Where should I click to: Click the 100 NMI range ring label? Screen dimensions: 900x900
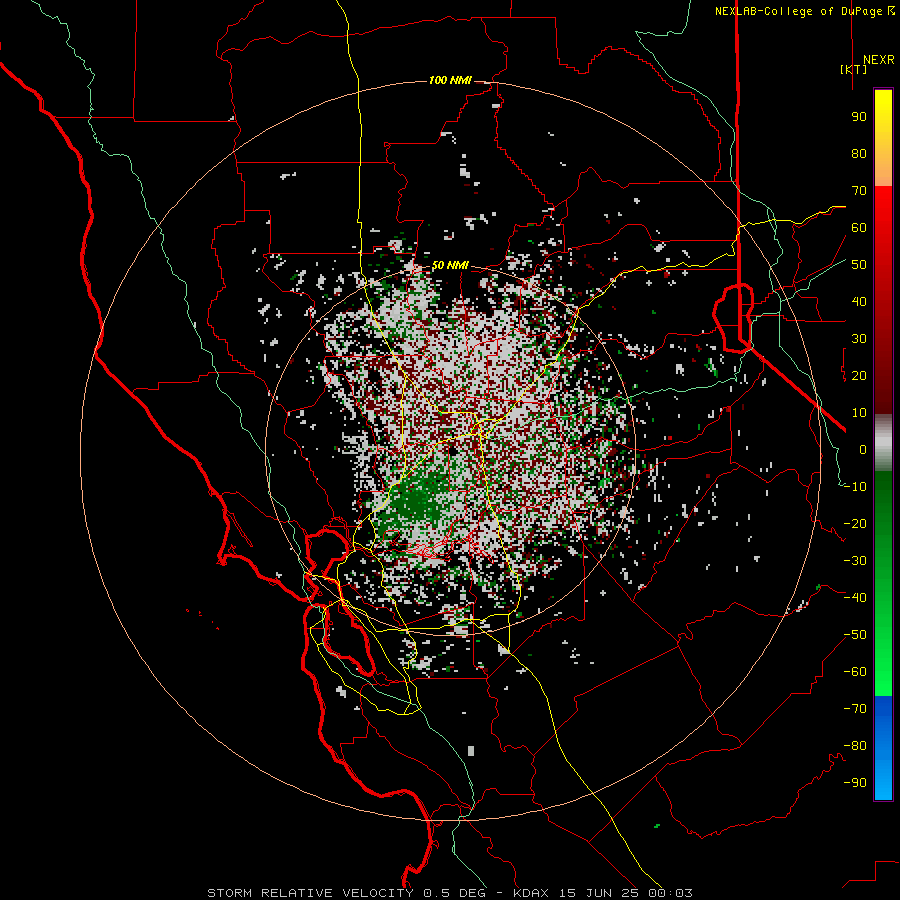click(450, 80)
